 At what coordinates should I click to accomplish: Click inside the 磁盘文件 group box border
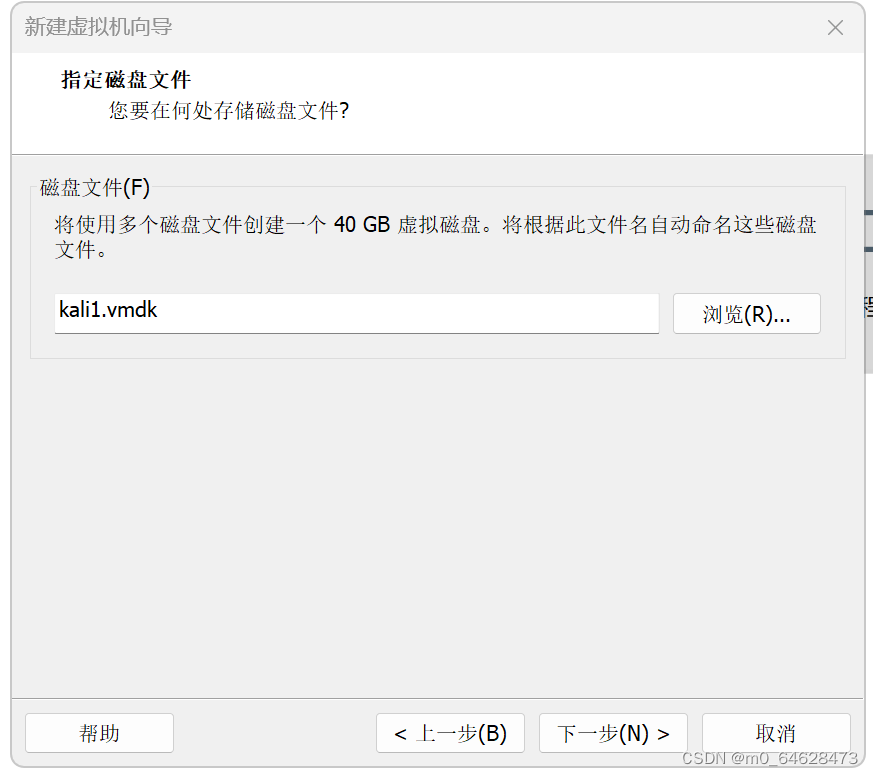[437, 273]
